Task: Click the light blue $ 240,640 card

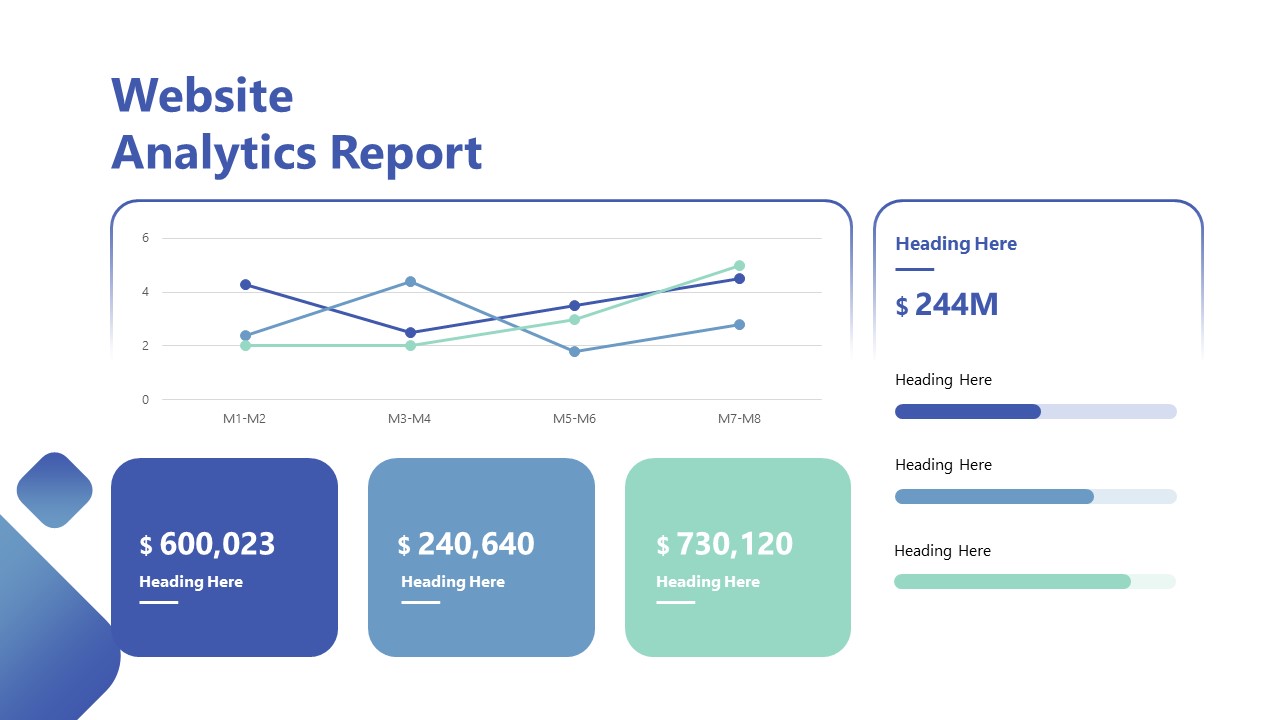Action: (482, 558)
